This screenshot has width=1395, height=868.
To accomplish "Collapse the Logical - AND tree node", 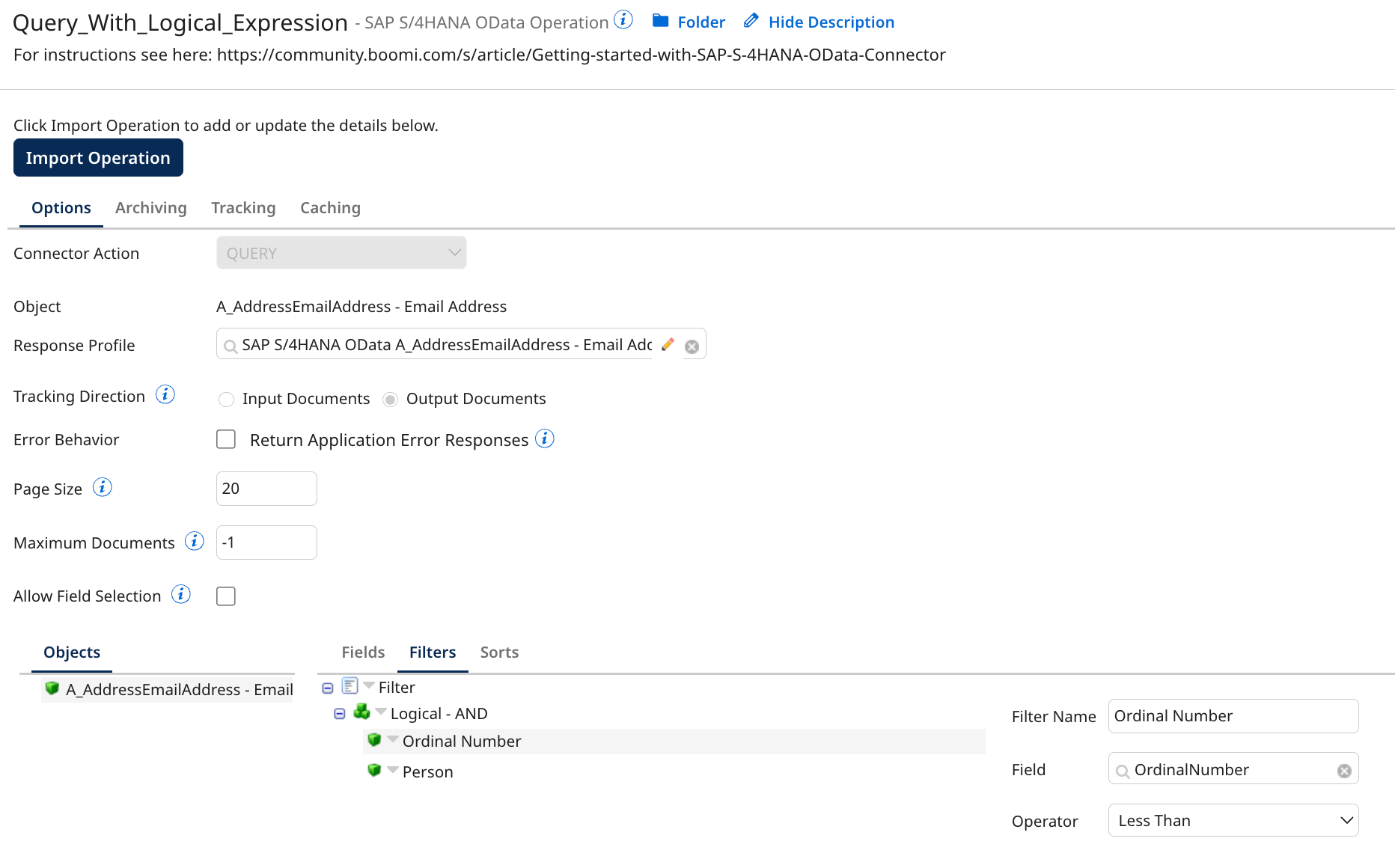I will (x=338, y=713).
